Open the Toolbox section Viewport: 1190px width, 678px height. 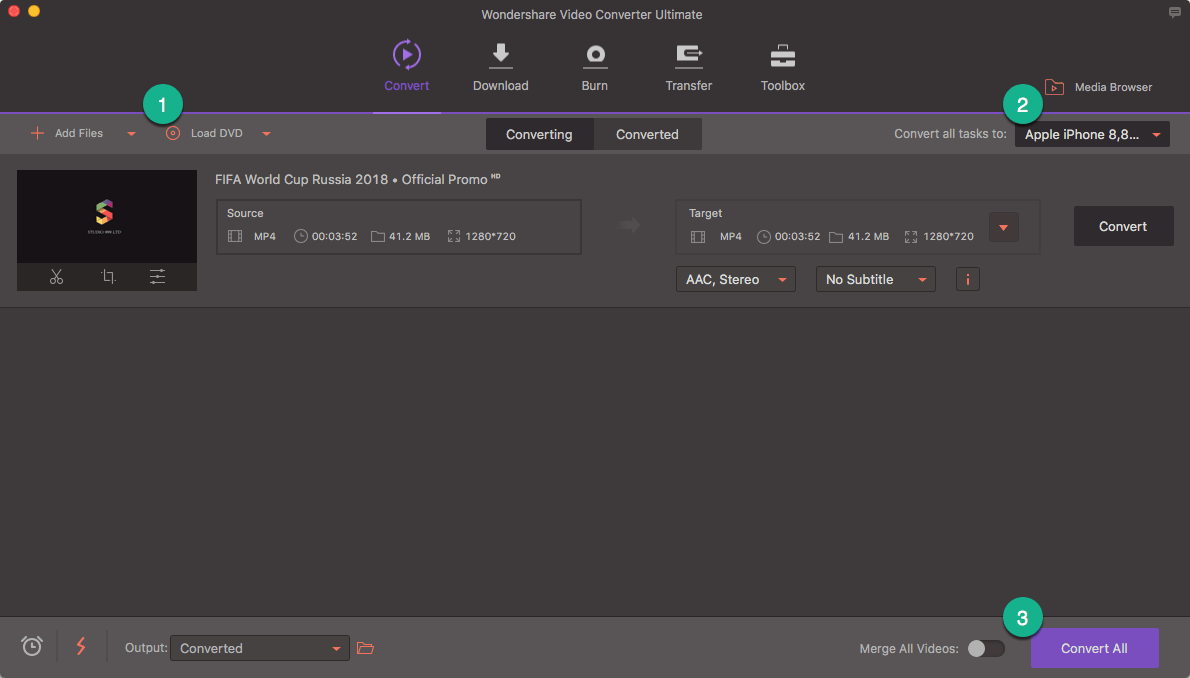click(782, 66)
